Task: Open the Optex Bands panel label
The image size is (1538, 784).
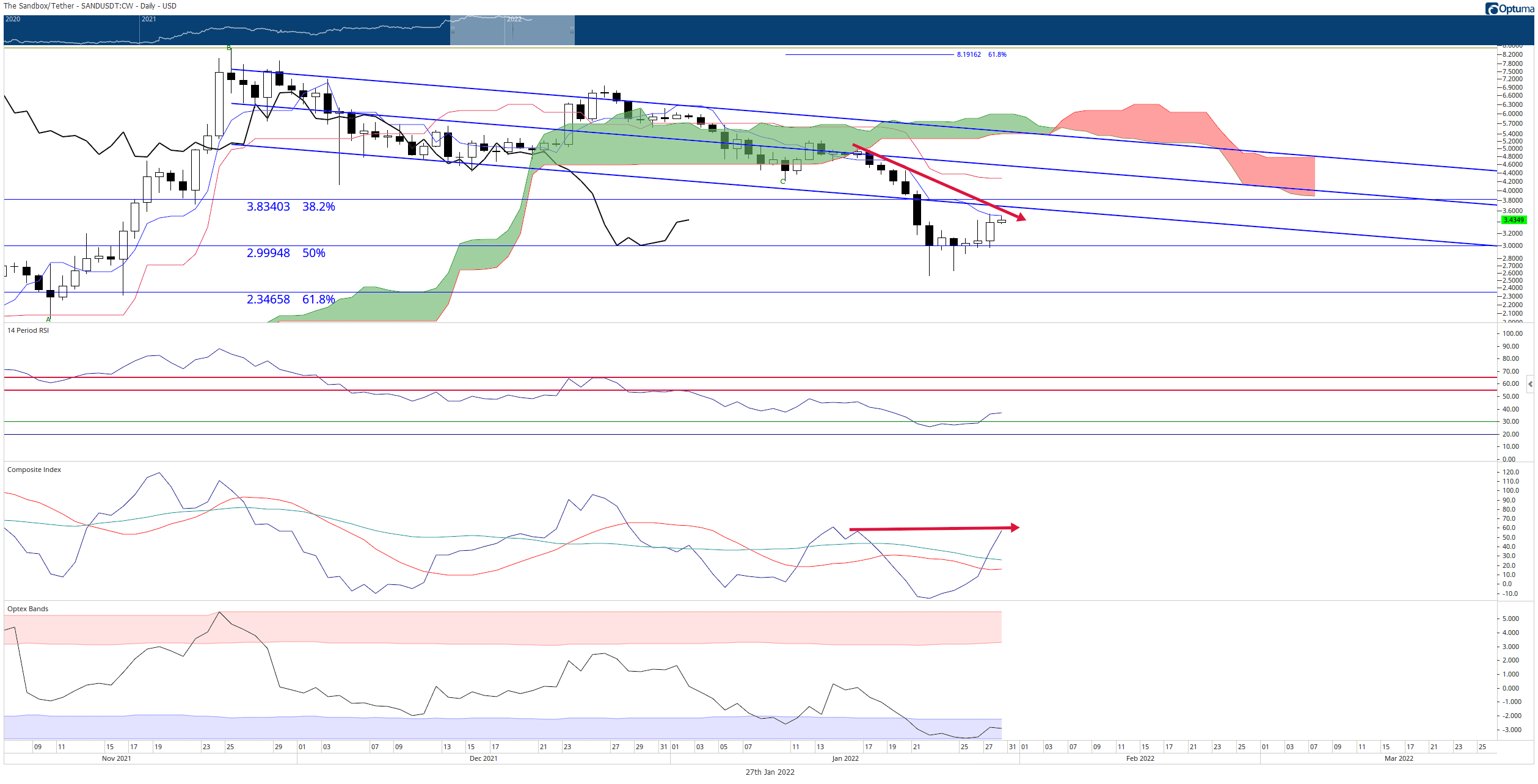Action: (27, 609)
